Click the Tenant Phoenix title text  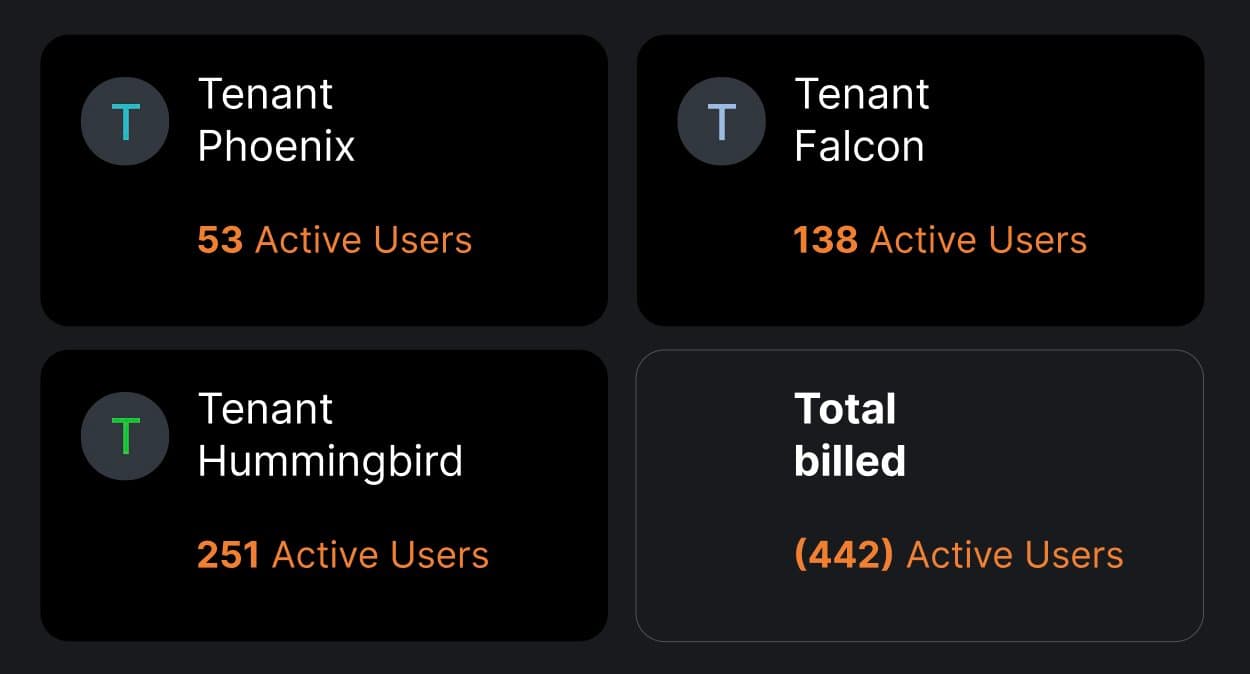pos(275,120)
